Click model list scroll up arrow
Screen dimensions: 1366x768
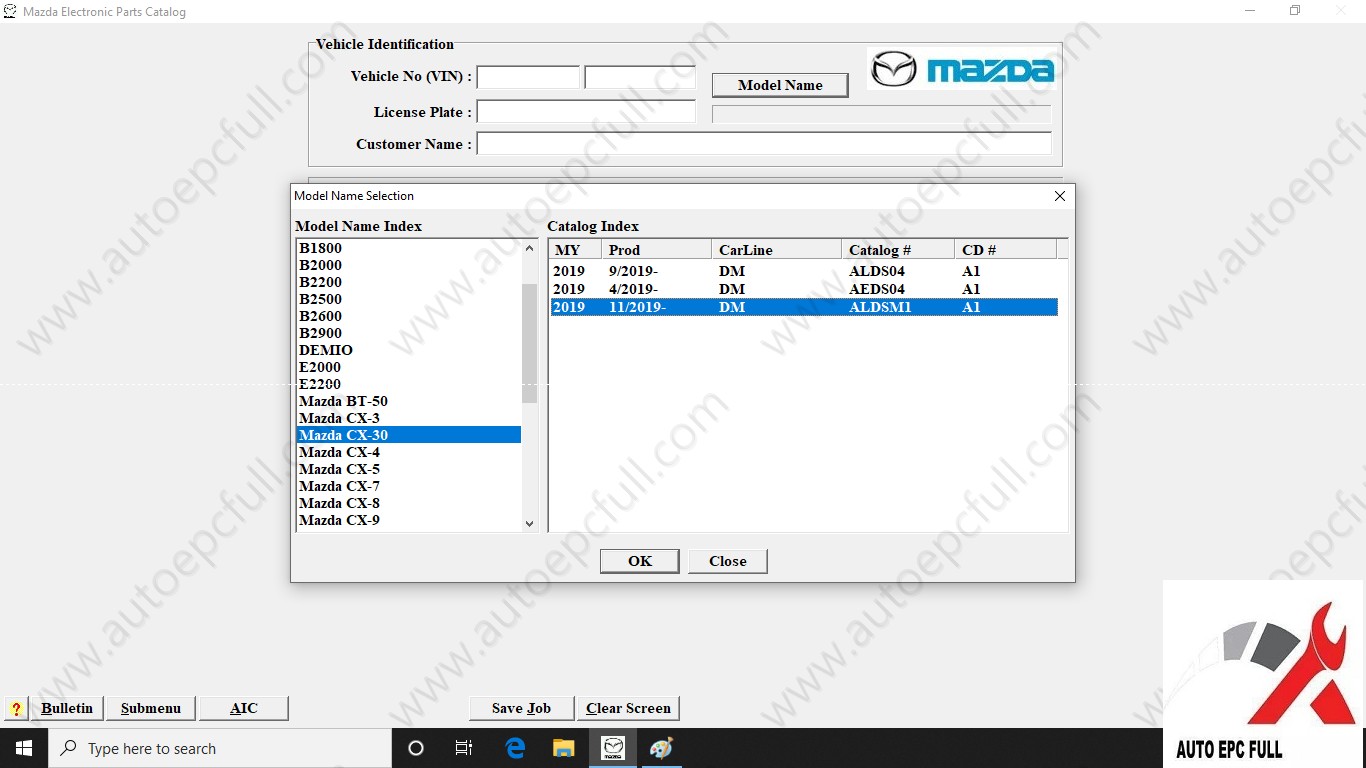pyautogui.click(x=530, y=248)
